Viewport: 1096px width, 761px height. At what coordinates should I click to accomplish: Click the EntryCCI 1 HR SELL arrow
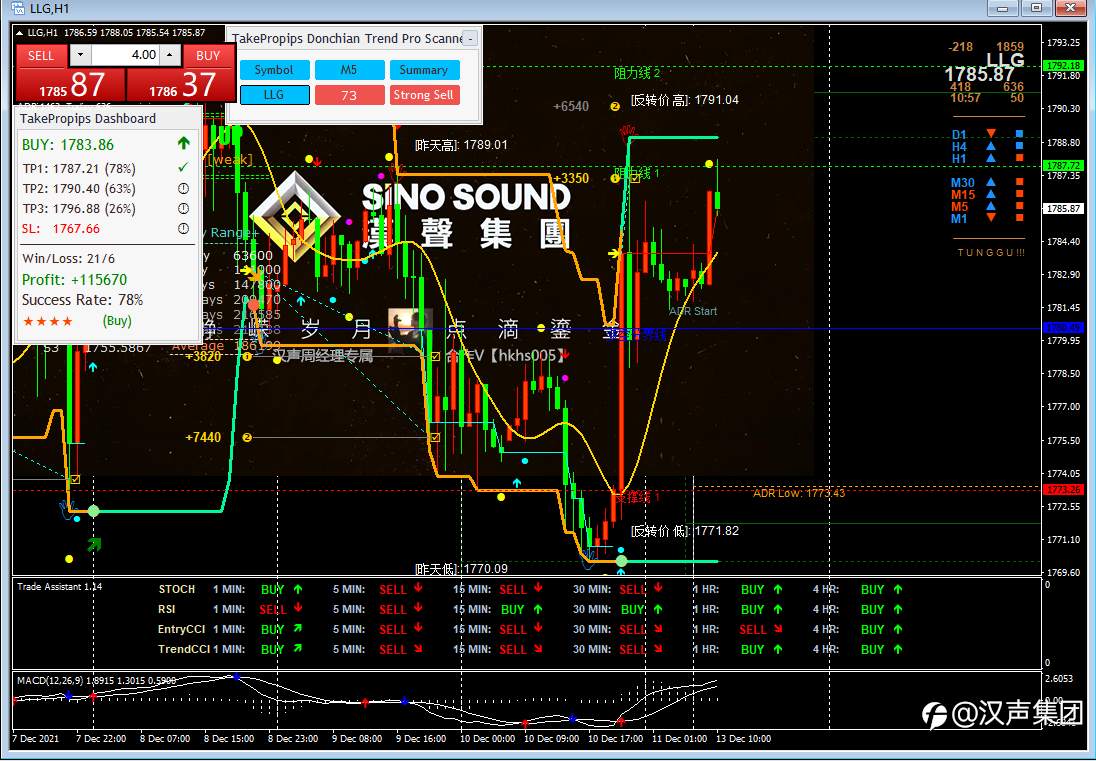pos(777,629)
